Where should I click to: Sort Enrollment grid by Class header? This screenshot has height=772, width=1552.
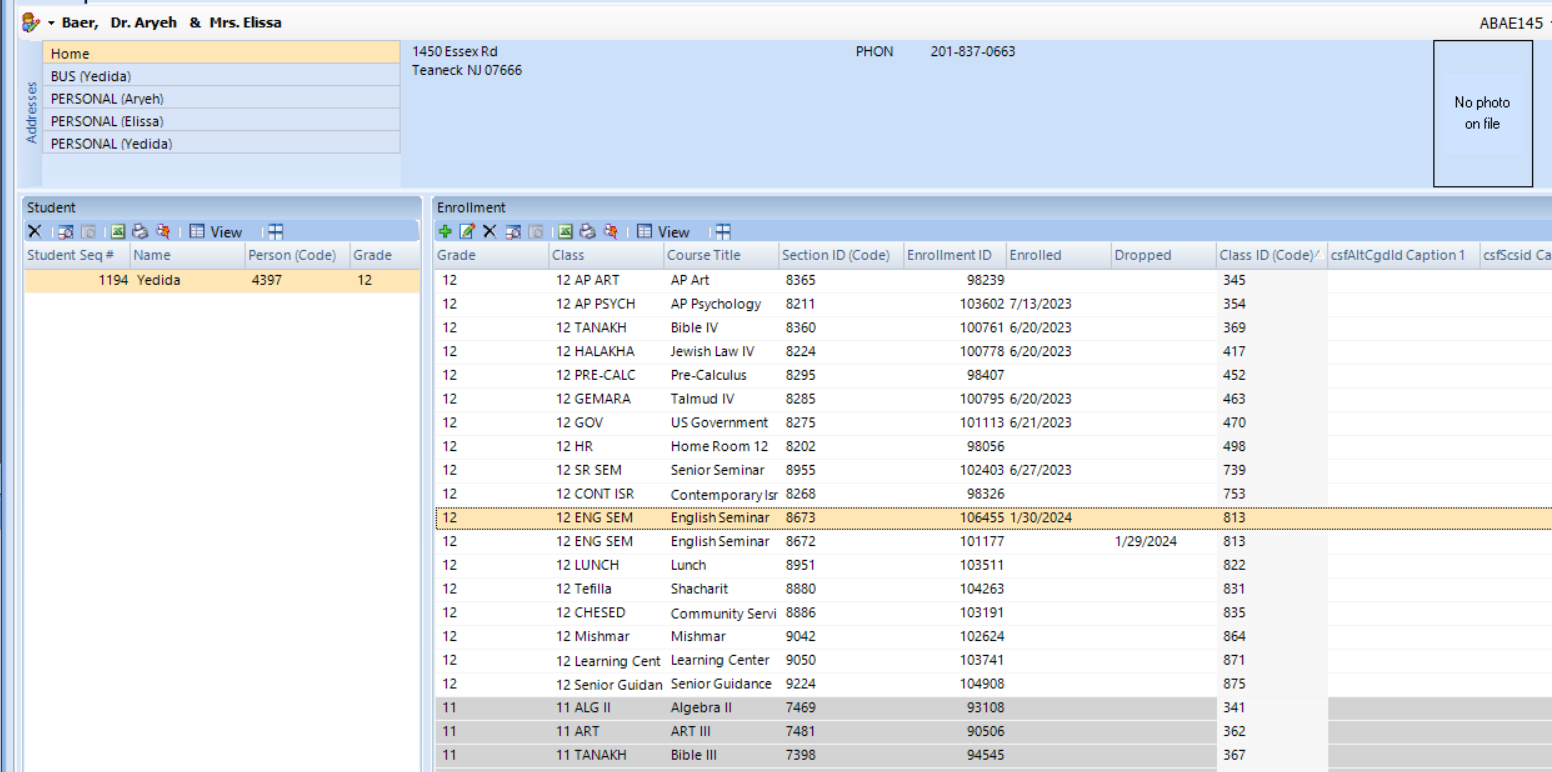click(606, 255)
